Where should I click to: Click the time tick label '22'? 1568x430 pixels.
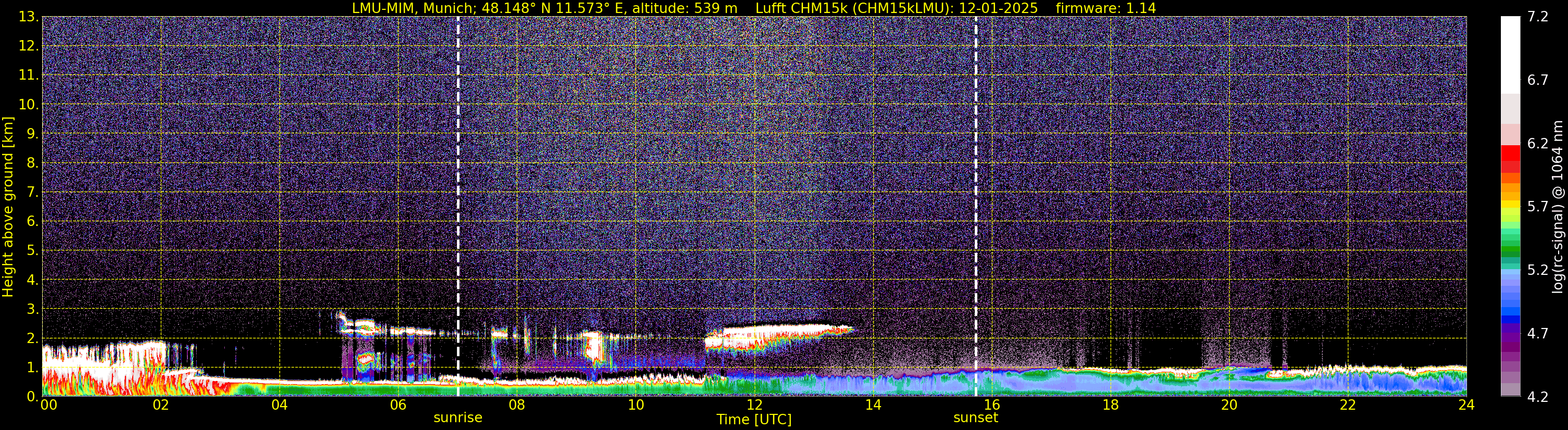coord(1348,405)
